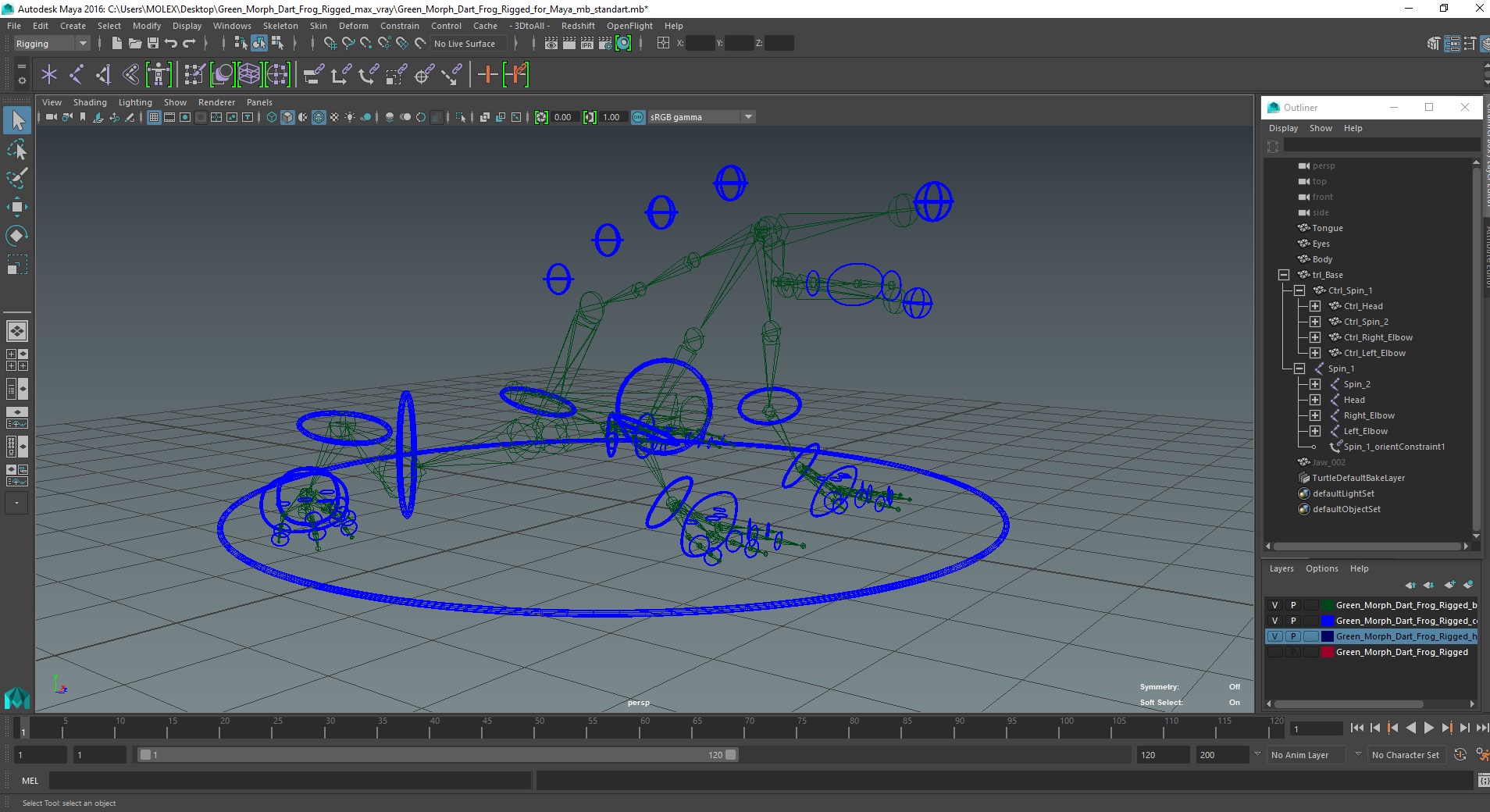Toggle visibility V of green layer
The image size is (1490, 812).
click(x=1274, y=605)
